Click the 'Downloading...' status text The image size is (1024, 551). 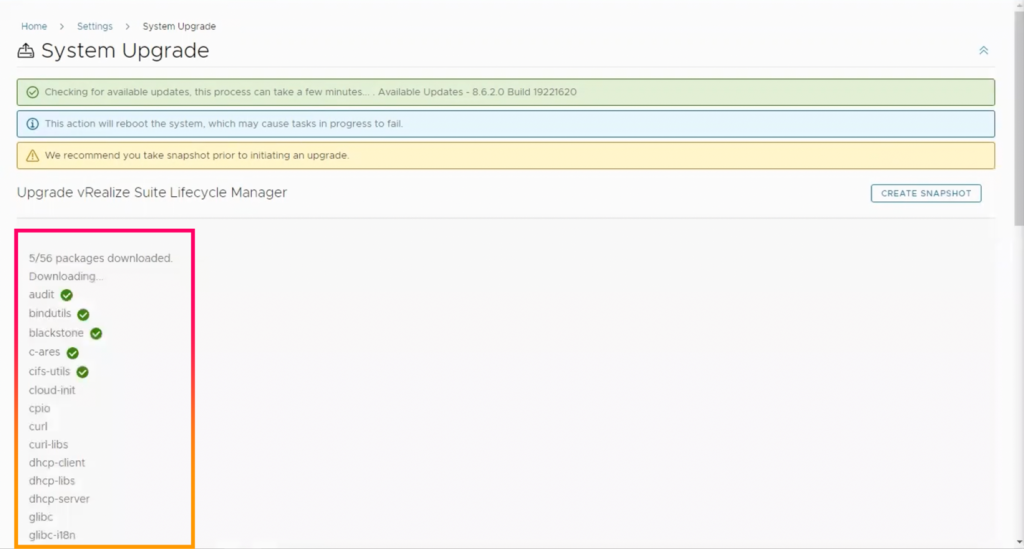tap(66, 276)
